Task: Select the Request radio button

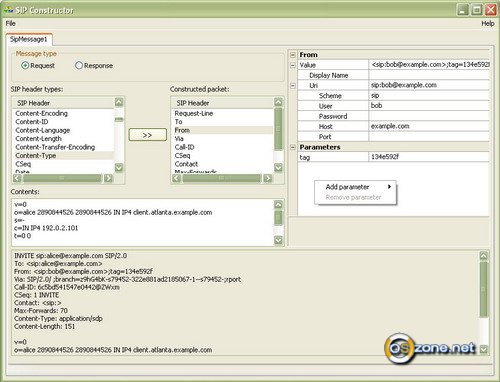Action: 25,65
